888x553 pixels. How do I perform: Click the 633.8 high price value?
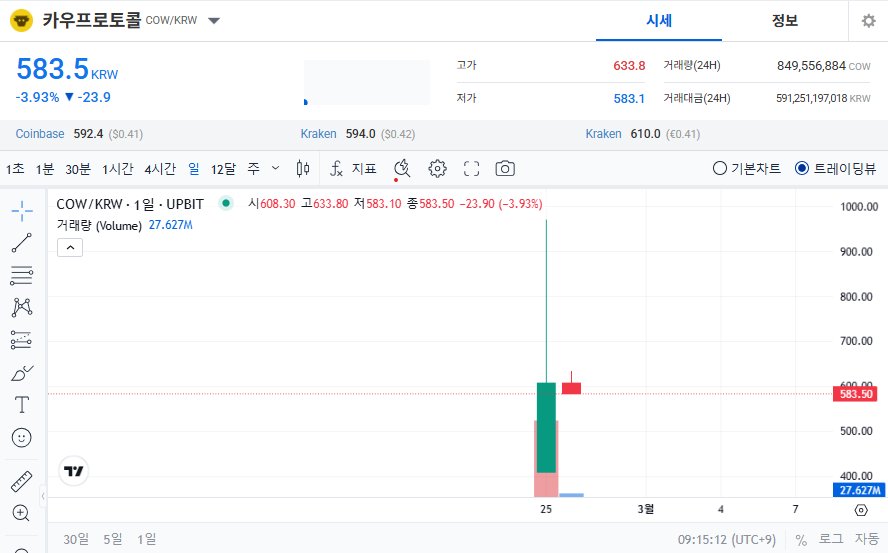[629, 66]
